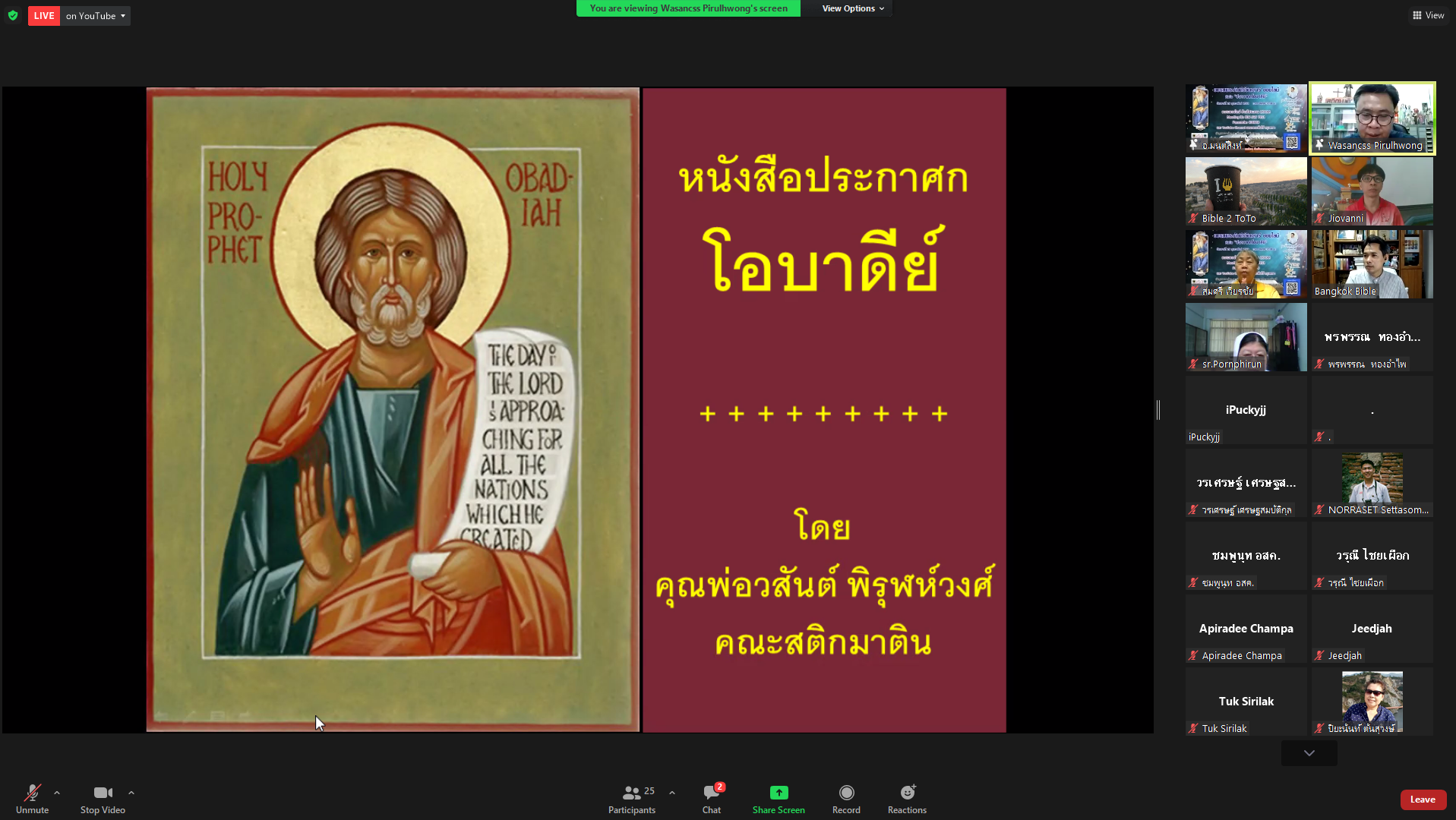This screenshot has width=1456, height=820.
Task: Select the อ.มนต์สิงห์ participant tile
Action: point(1246,118)
